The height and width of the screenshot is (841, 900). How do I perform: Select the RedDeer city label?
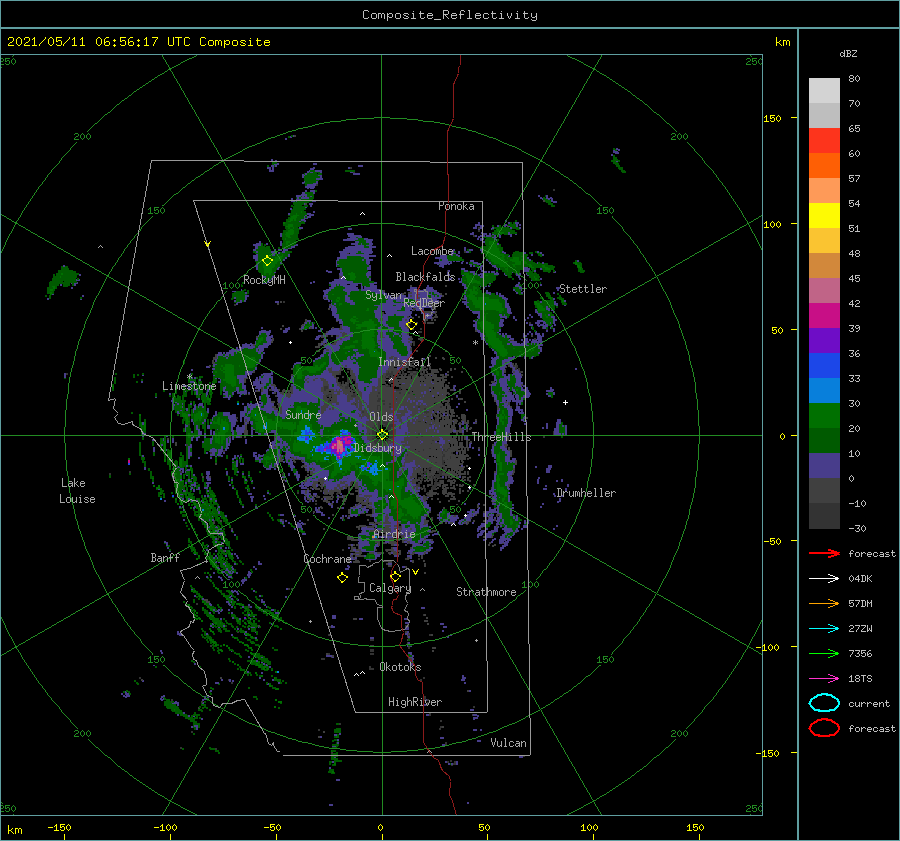click(x=424, y=303)
